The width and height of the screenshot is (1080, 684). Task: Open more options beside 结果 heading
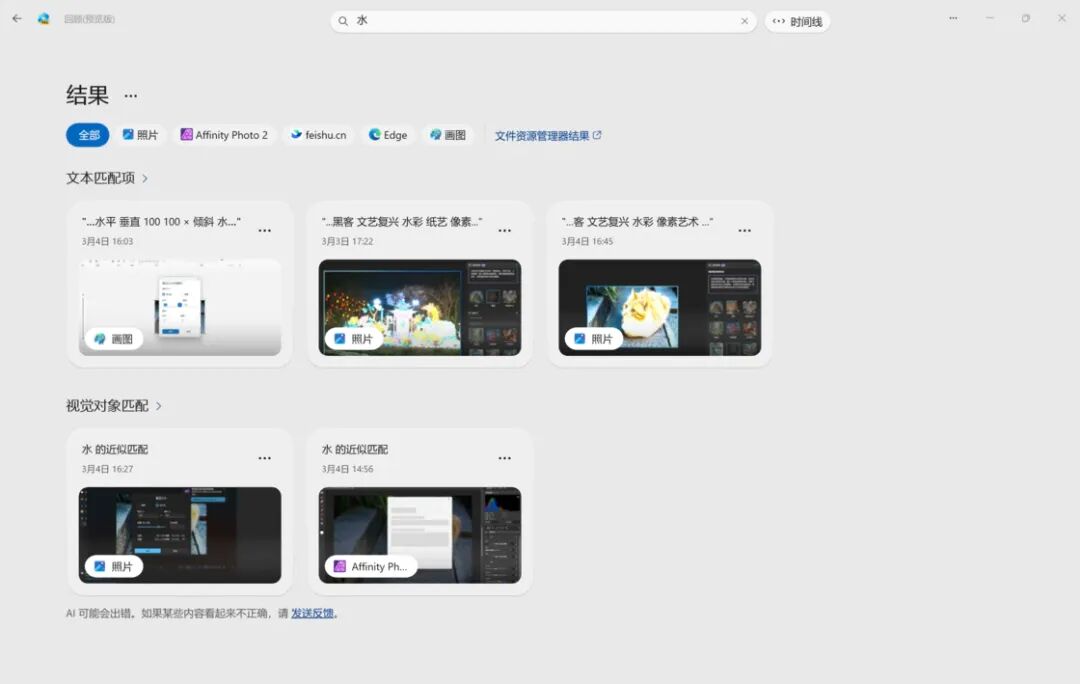click(x=131, y=96)
